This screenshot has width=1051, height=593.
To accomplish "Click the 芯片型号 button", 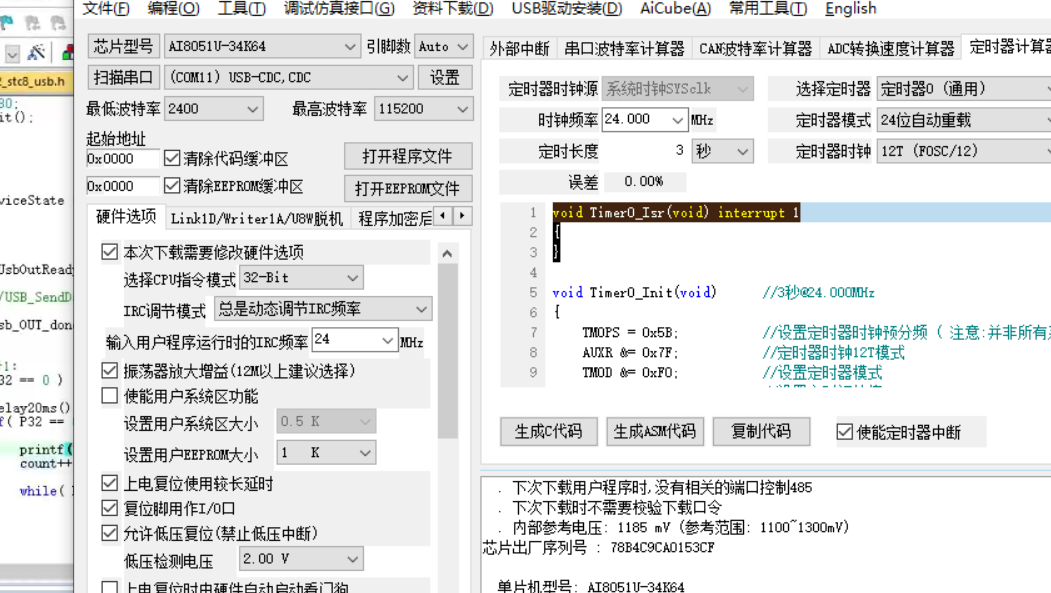I will tap(123, 46).
